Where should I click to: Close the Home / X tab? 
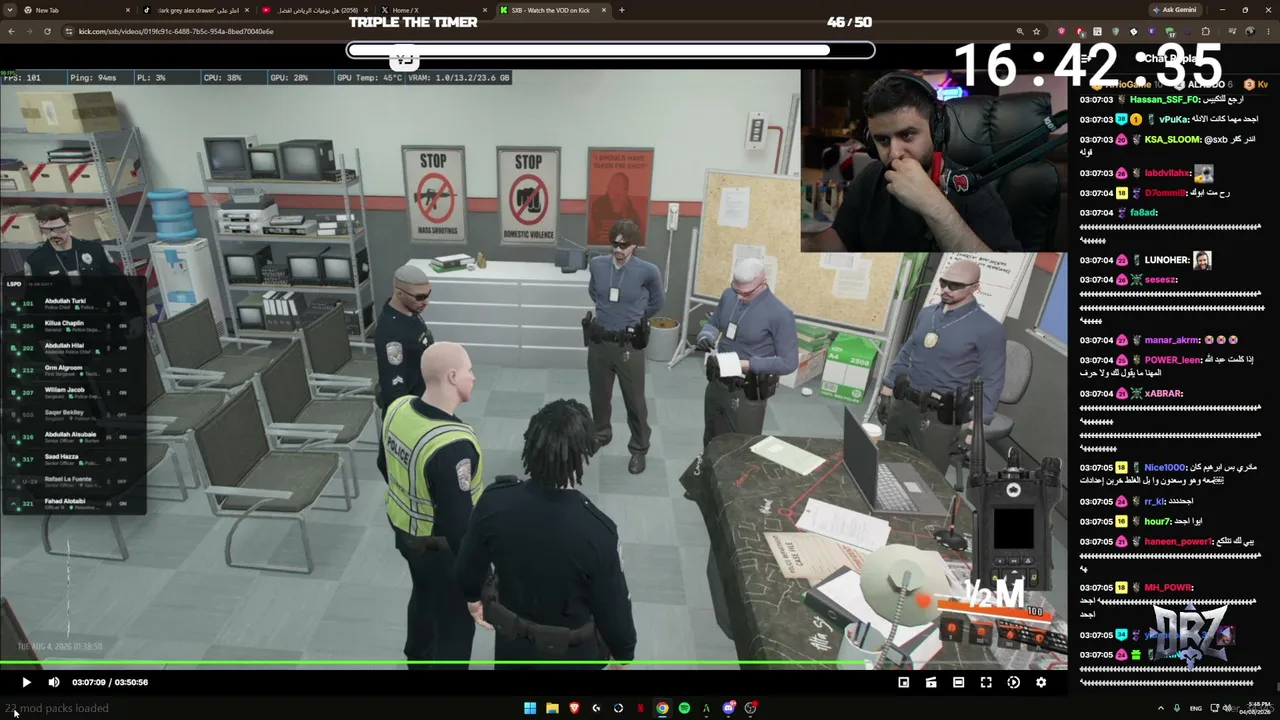(x=483, y=10)
